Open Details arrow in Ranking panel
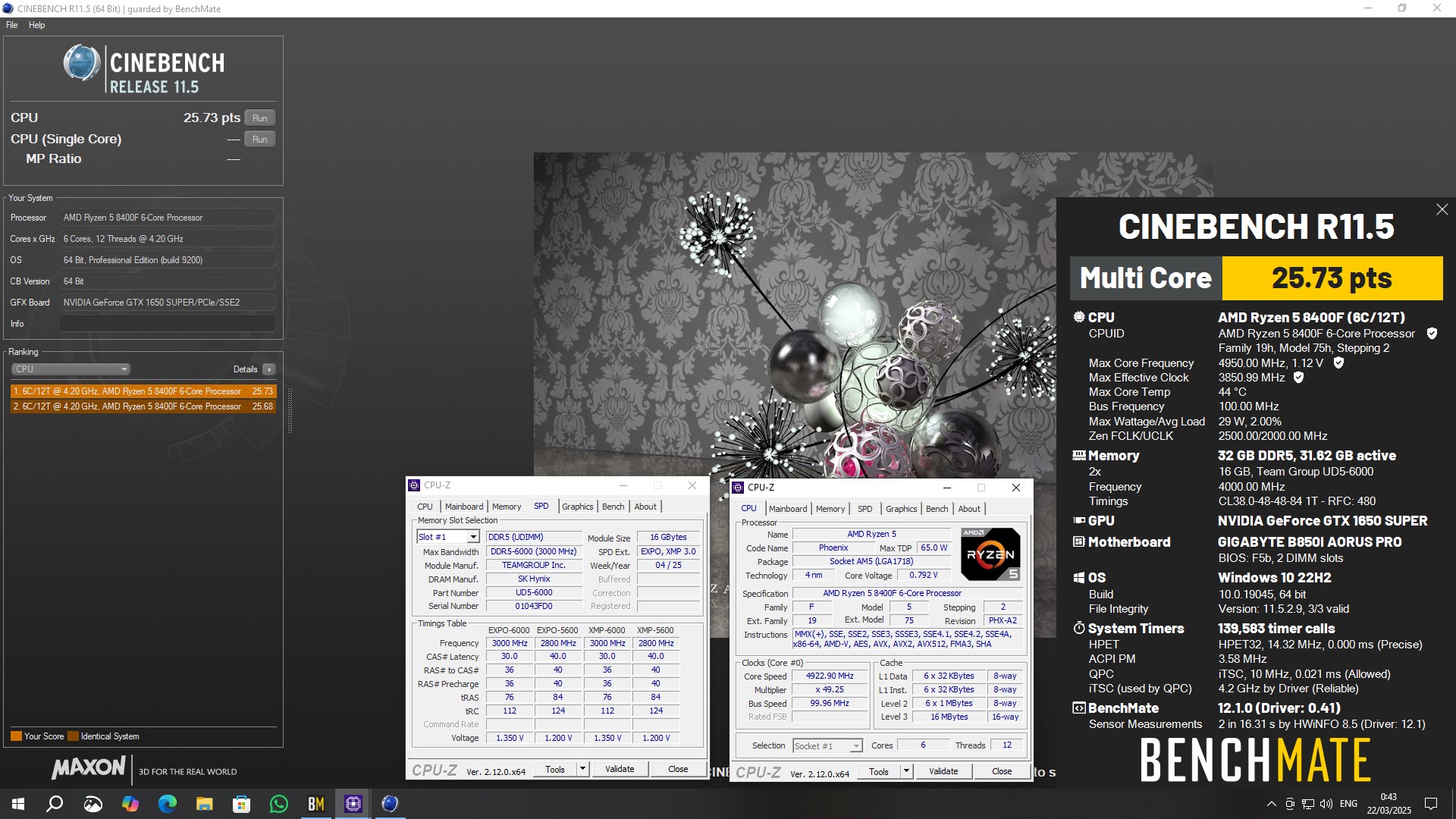Viewport: 1456px width, 819px height. [x=269, y=369]
